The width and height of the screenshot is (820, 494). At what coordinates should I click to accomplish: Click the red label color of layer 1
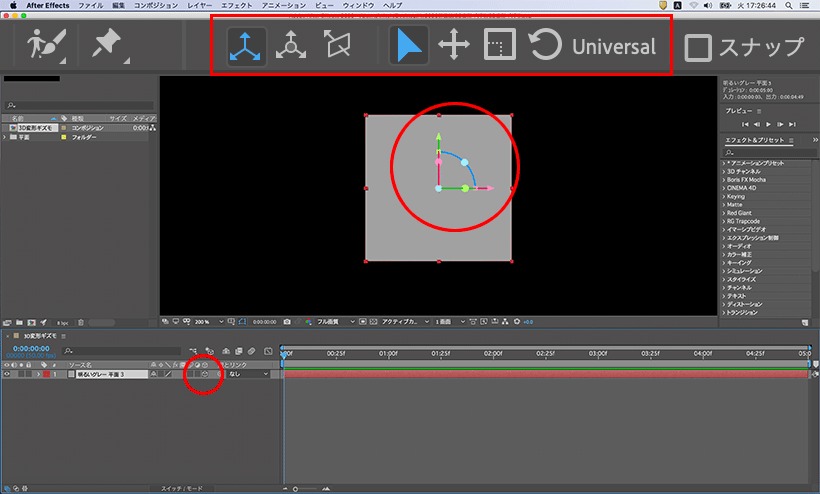47,374
